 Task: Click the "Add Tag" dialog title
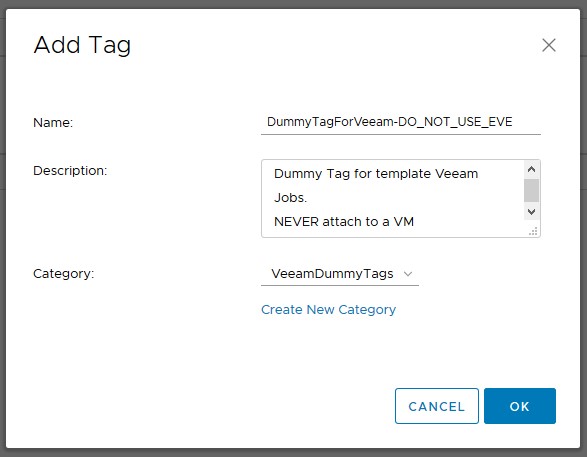point(82,45)
